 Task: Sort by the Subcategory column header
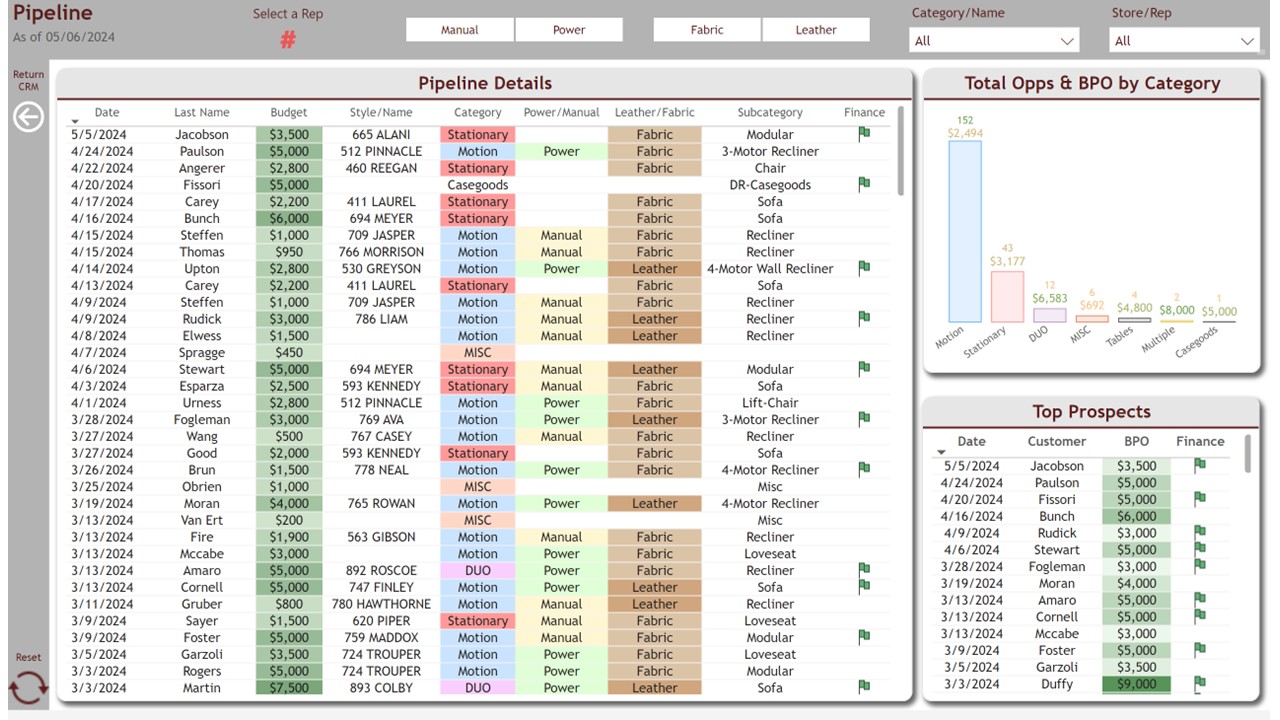click(x=770, y=113)
